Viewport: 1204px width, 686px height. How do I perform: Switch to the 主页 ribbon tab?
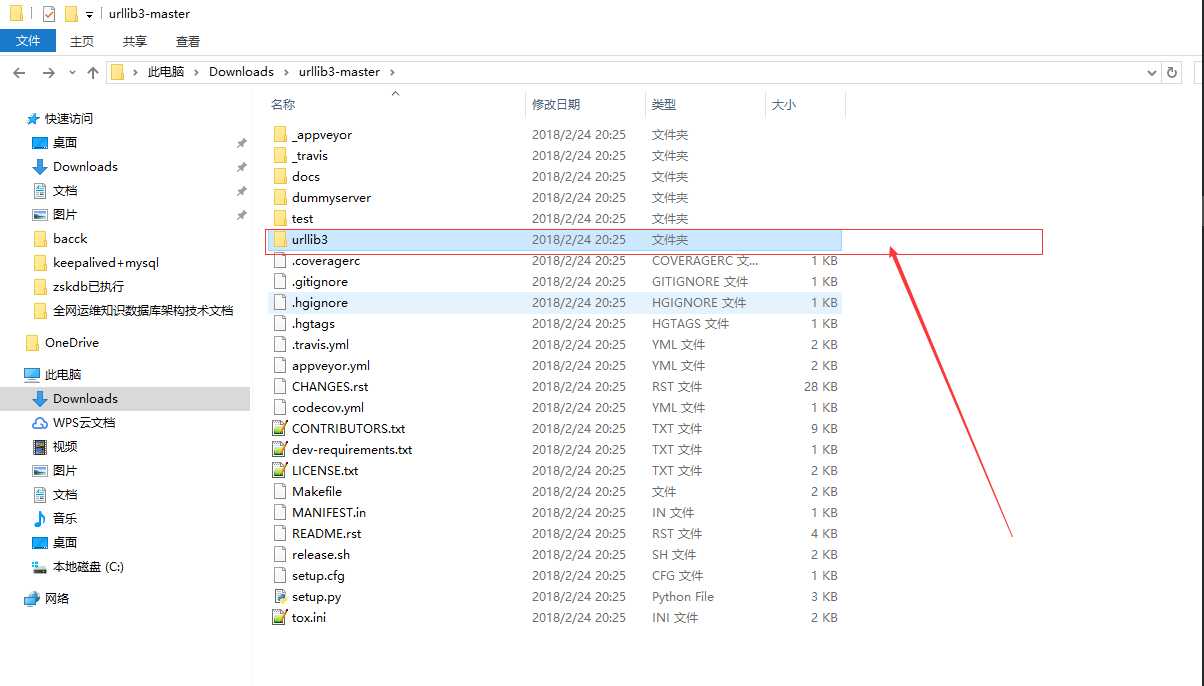pyautogui.click(x=82, y=41)
